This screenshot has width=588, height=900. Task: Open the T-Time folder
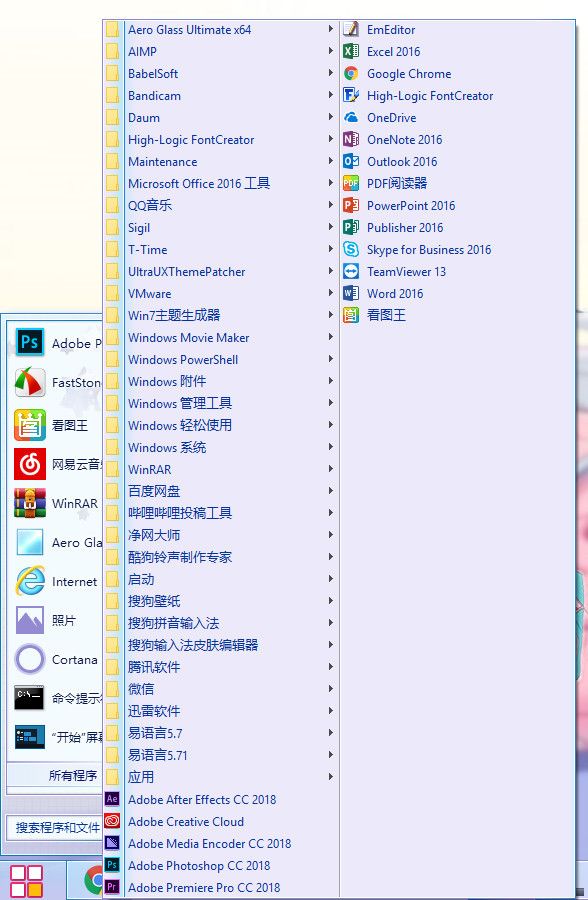(x=221, y=249)
